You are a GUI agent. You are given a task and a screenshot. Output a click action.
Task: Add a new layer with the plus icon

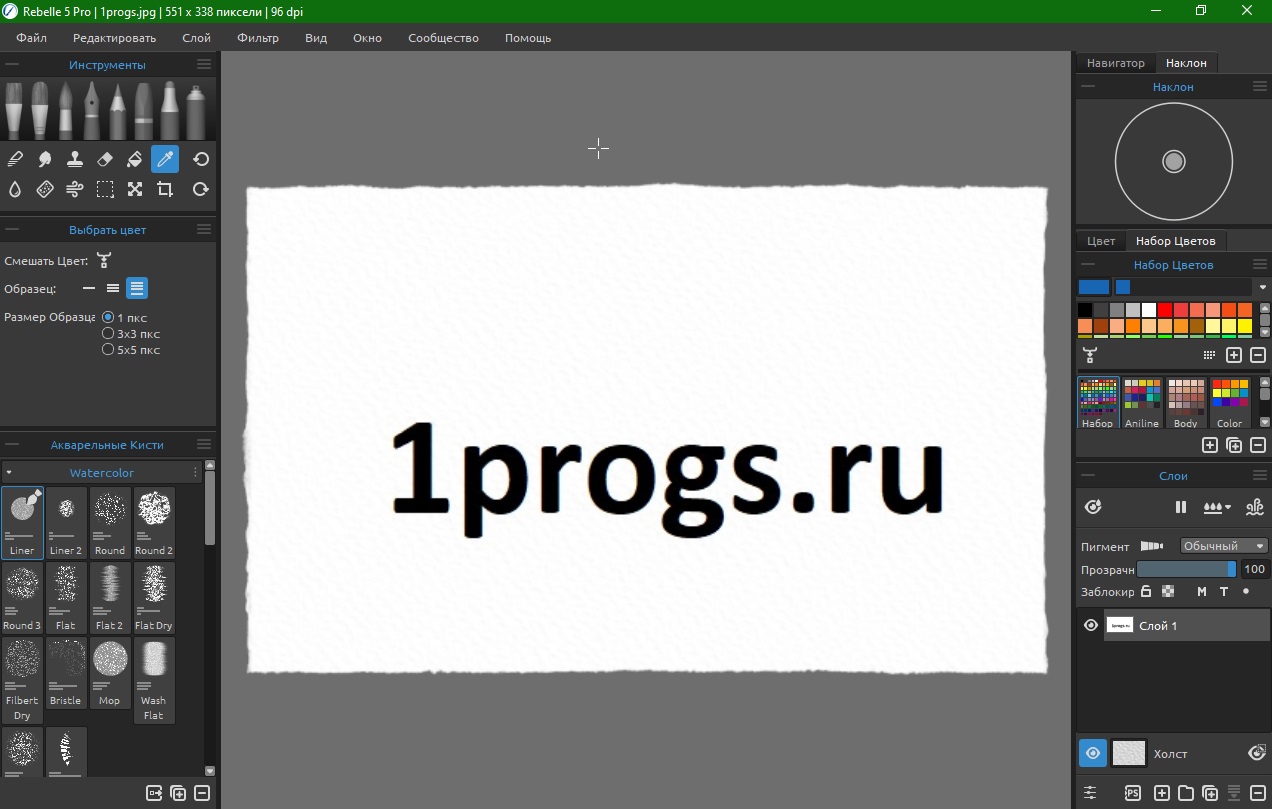pos(1162,793)
